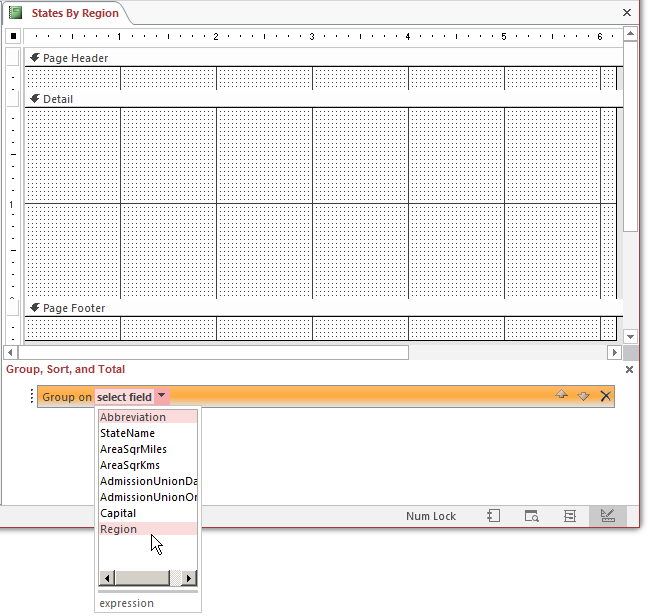The width and height of the screenshot is (648, 616).
Task: Move the group level up
Action: pyautogui.click(x=562, y=396)
